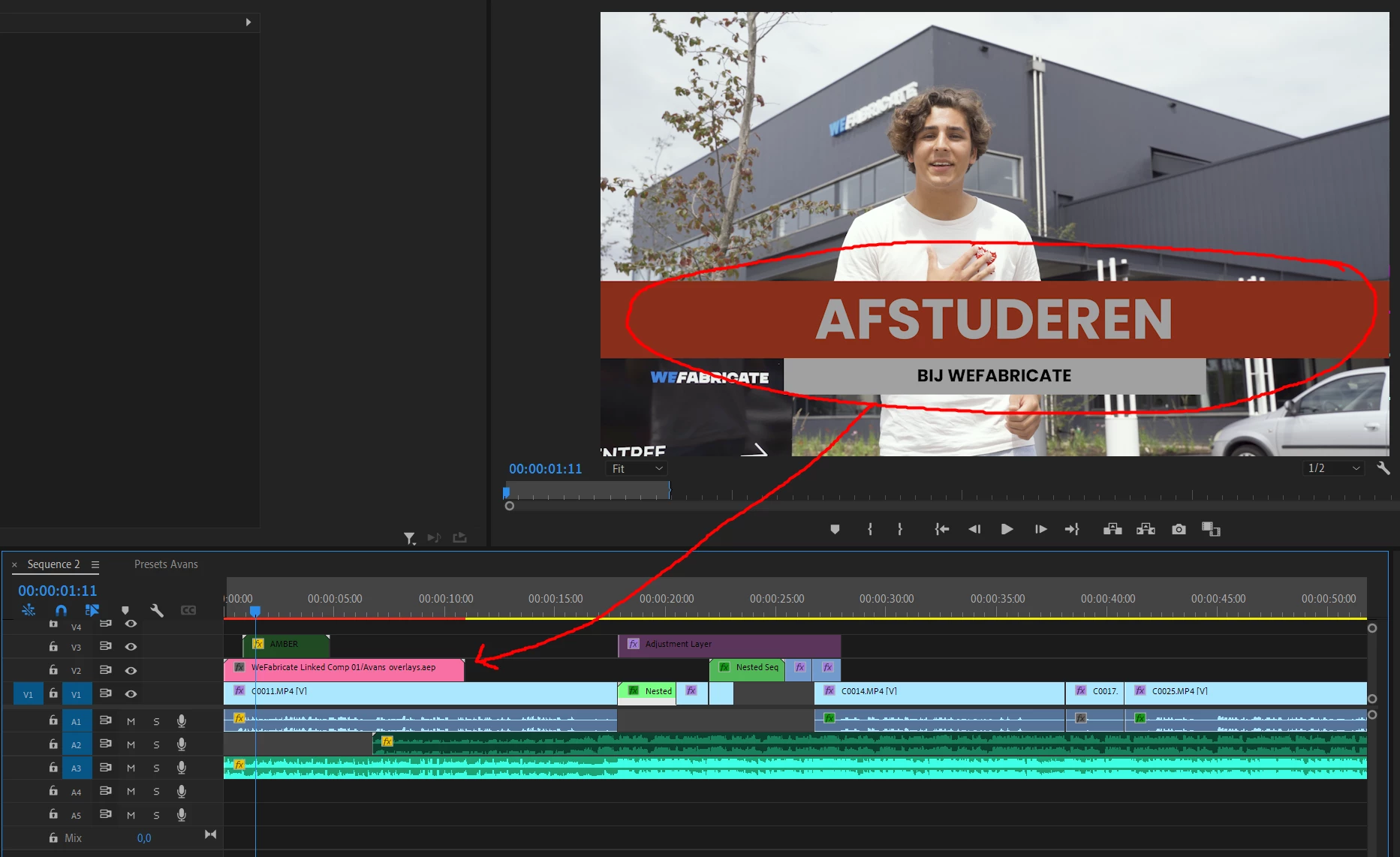The width and height of the screenshot is (1400, 857).
Task: Target the V1 track button
Action: click(77, 694)
